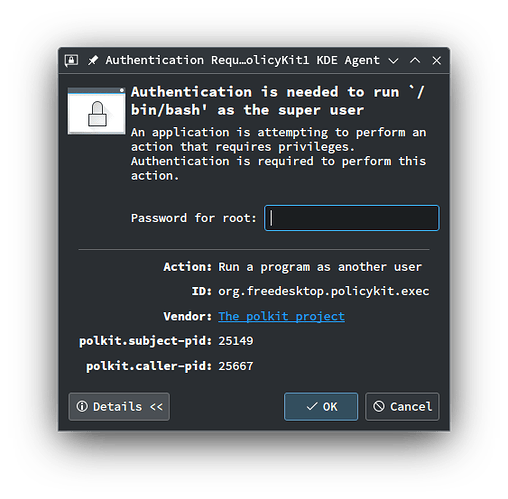Focus the Password for root field
Viewport: 508px width, 499px height.
click(x=352, y=218)
